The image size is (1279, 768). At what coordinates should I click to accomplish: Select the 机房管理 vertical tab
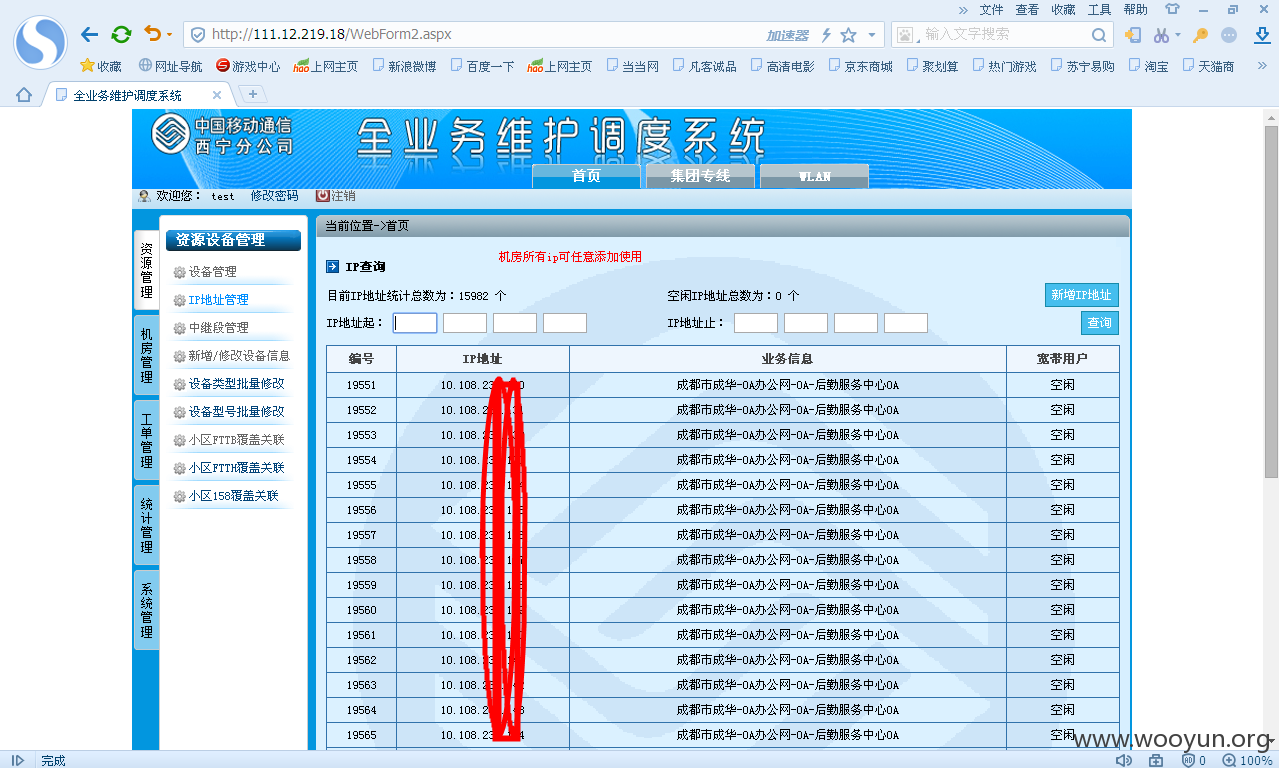(x=146, y=355)
